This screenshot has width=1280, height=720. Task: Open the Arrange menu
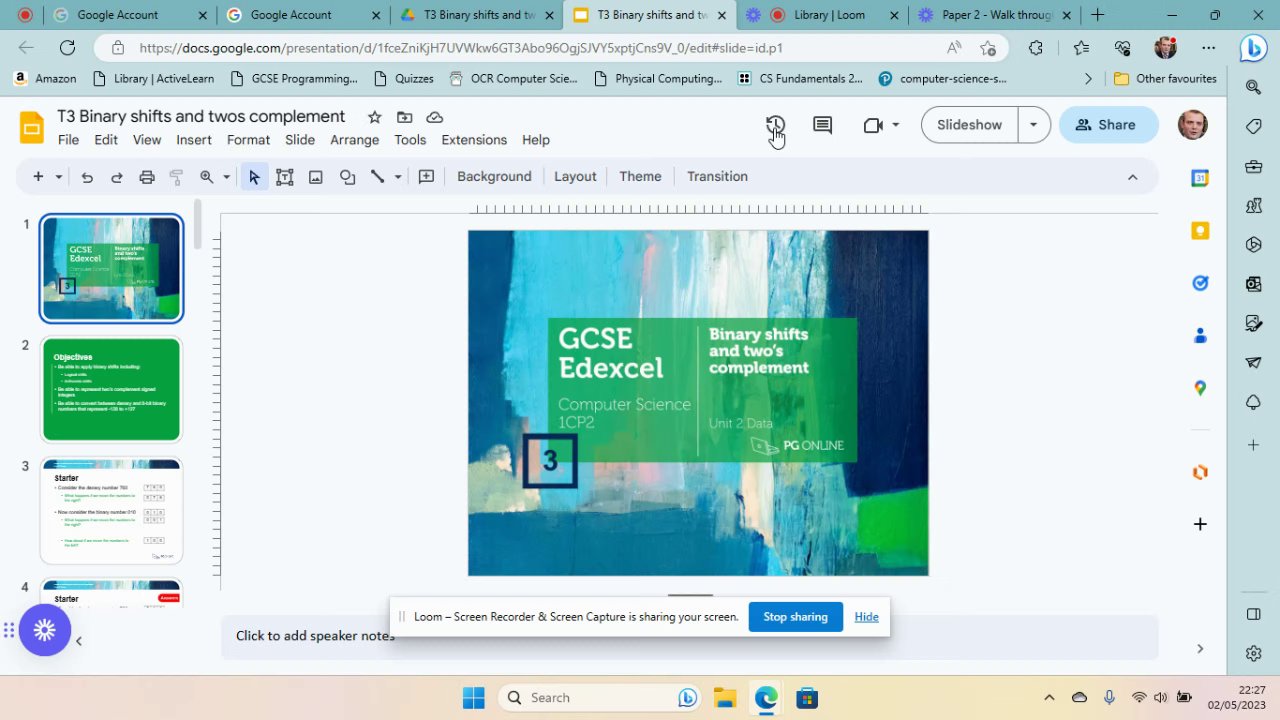coord(354,140)
